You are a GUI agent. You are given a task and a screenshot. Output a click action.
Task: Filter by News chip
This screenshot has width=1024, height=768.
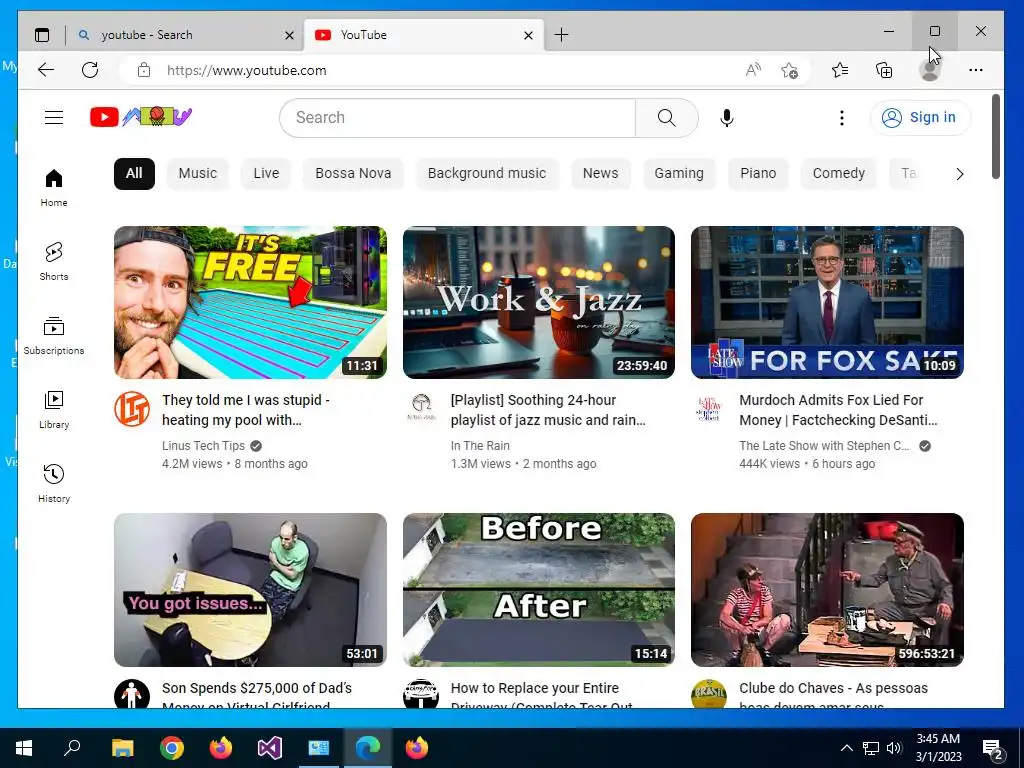[x=600, y=174]
